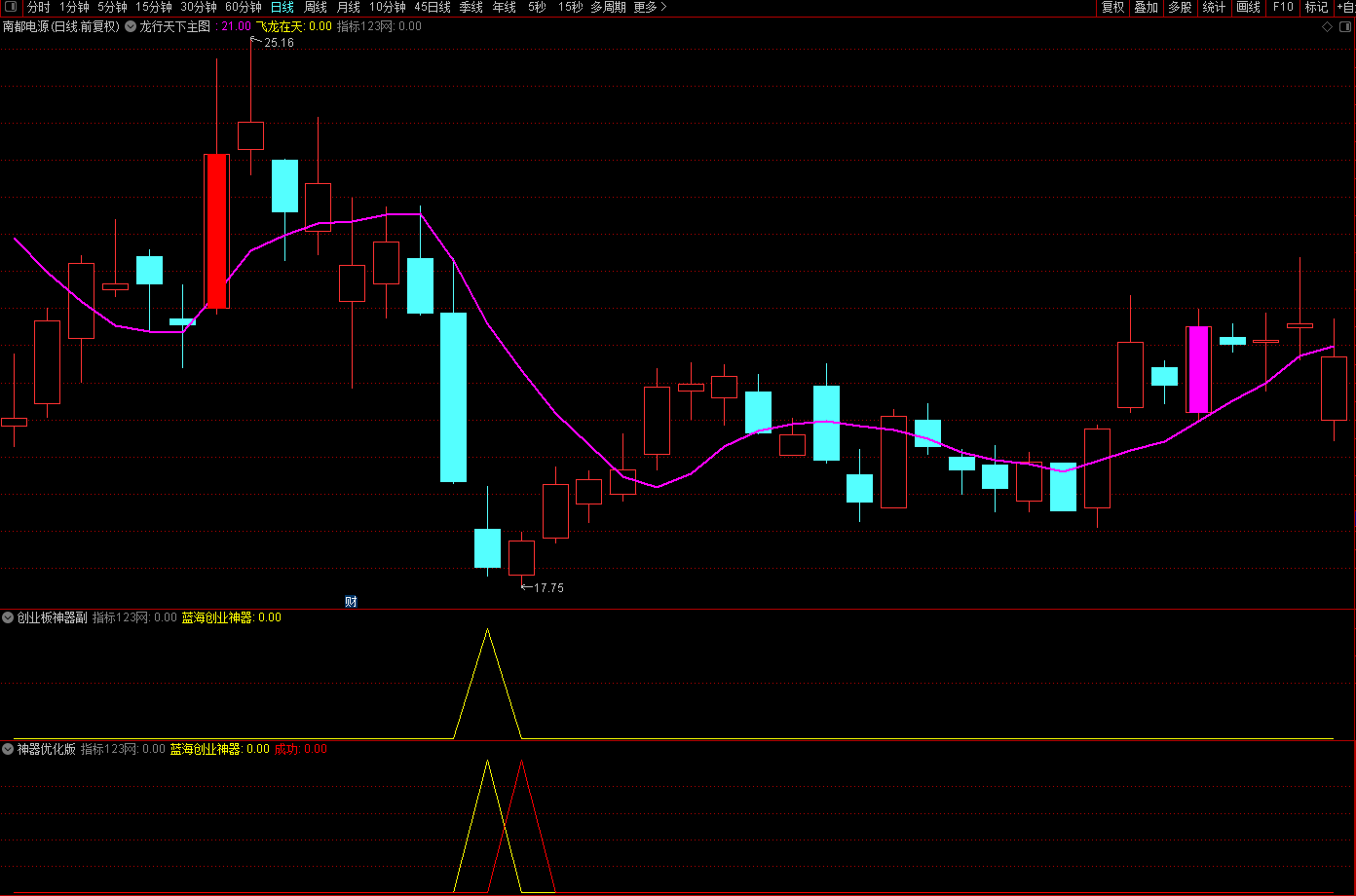Select the 15秒 period
The image size is (1356, 896).
click(x=570, y=7)
